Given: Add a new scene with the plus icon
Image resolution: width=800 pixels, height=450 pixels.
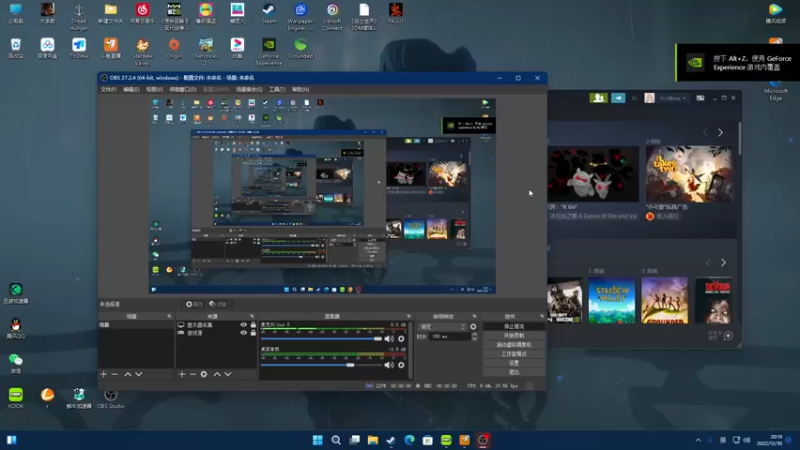Looking at the screenshot, I should pos(104,374).
